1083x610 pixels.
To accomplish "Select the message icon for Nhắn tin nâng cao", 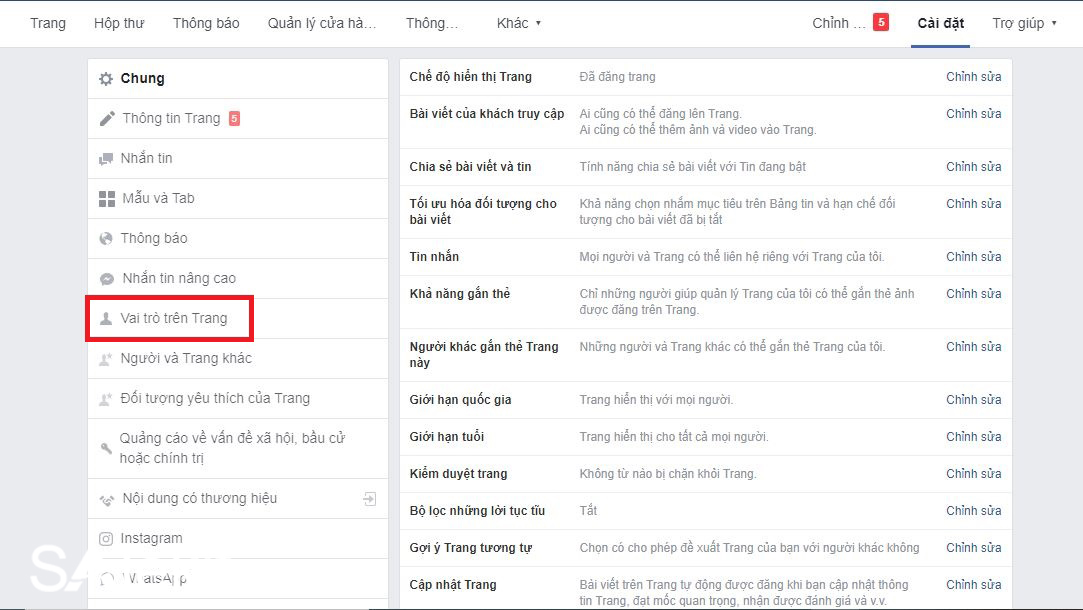I will (x=107, y=278).
